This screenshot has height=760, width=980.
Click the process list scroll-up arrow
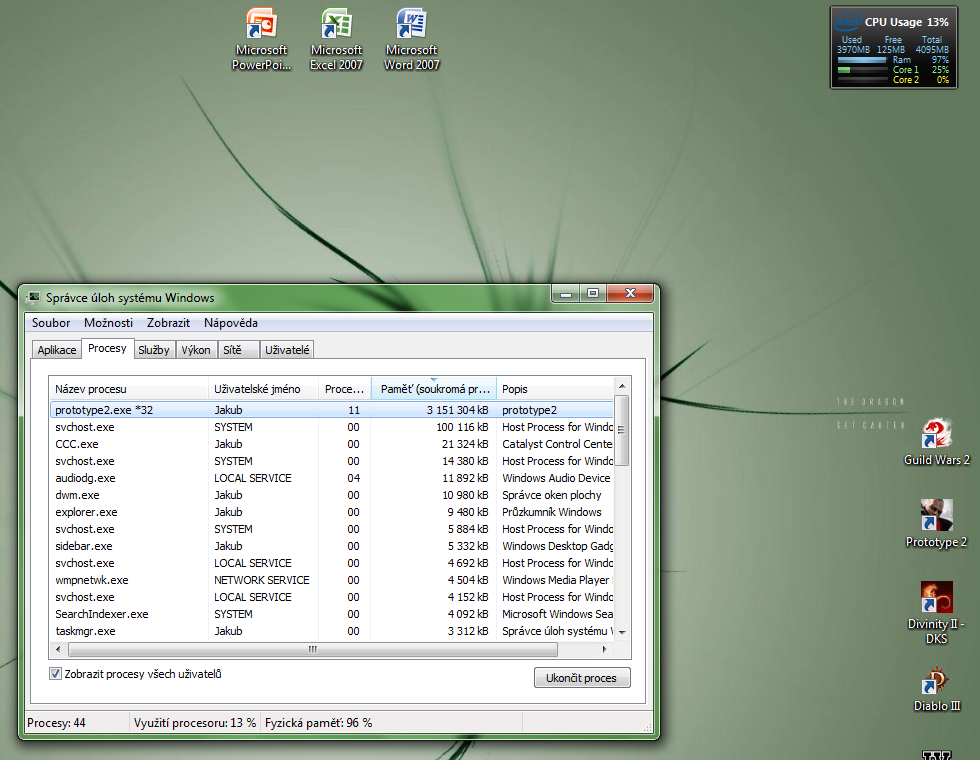coord(622,386)
